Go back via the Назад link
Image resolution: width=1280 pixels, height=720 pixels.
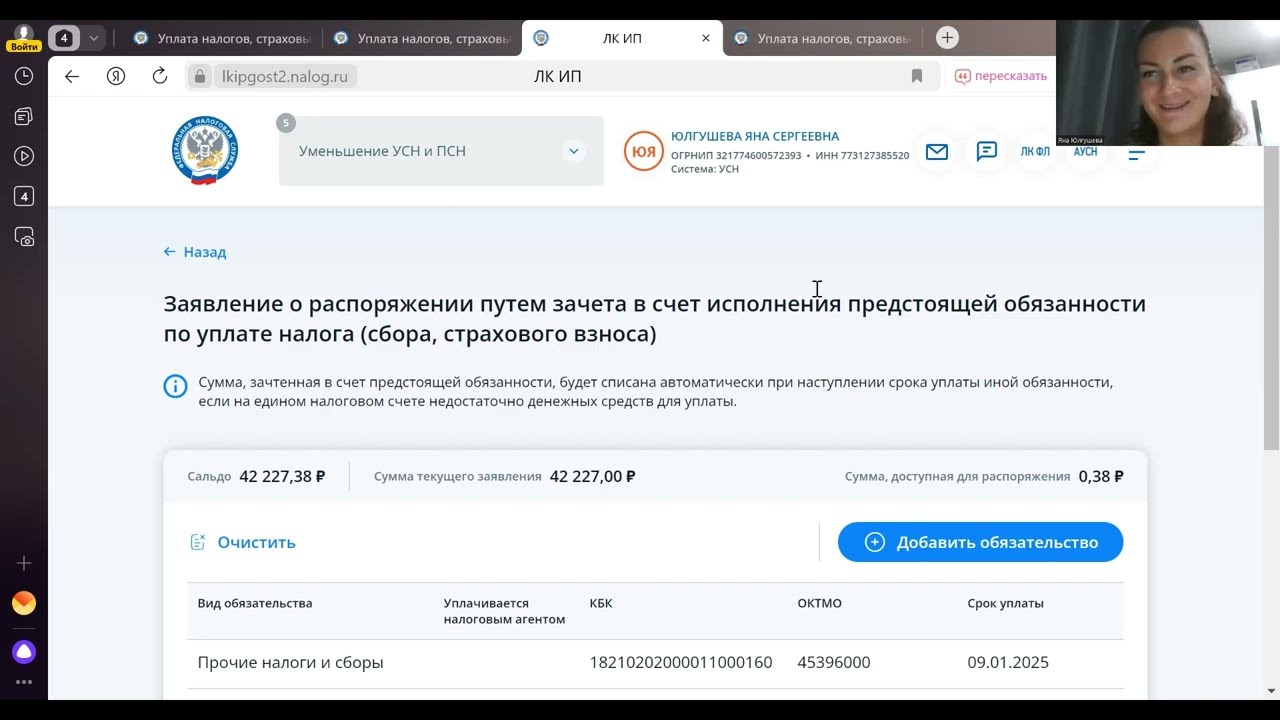(195, 252)
